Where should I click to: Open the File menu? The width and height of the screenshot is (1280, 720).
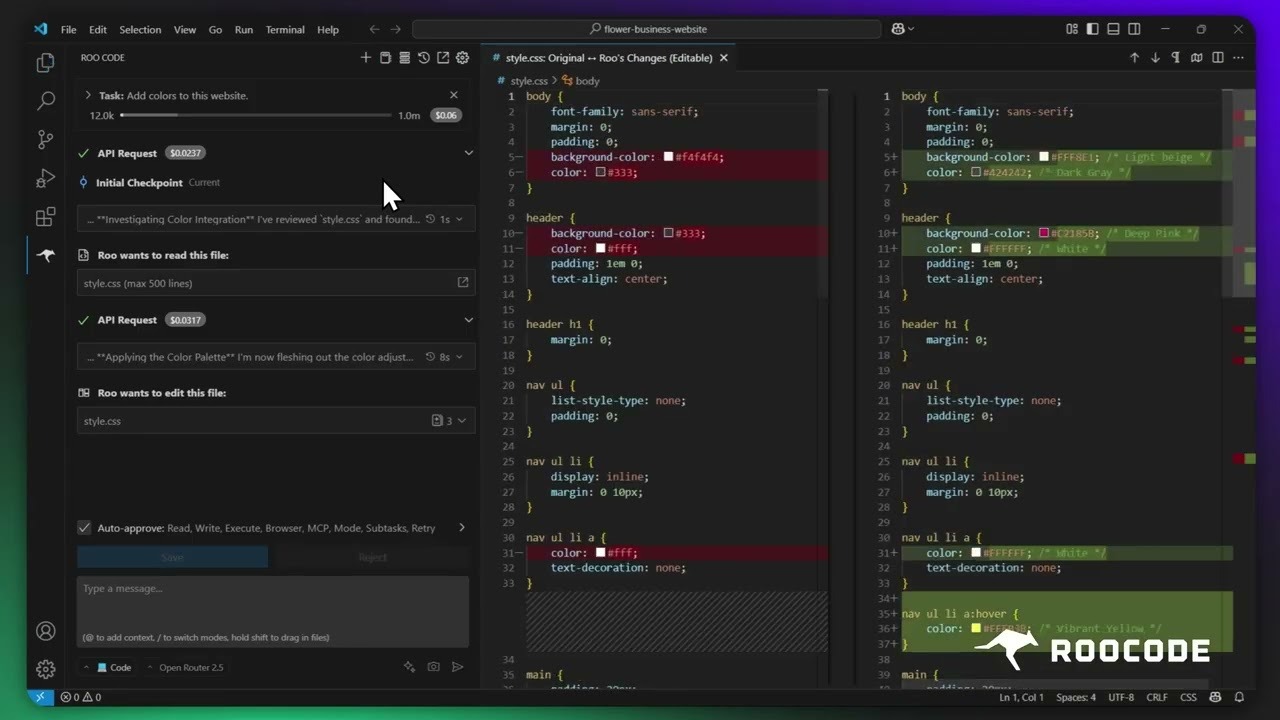tap(68, 30)
